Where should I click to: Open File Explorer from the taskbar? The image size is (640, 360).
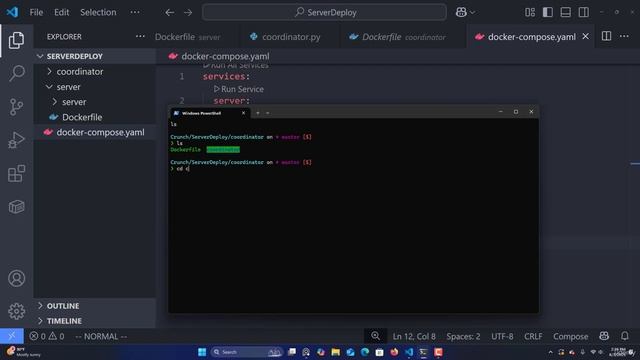pyautogui.click(x=336, y=352)
